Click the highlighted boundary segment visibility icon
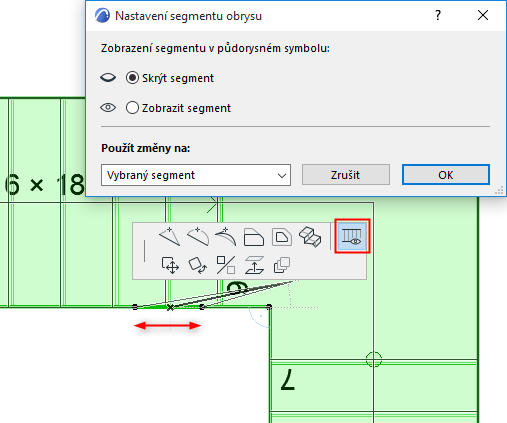Viewport: 507px width, 423px height. (x=352, y=236)
